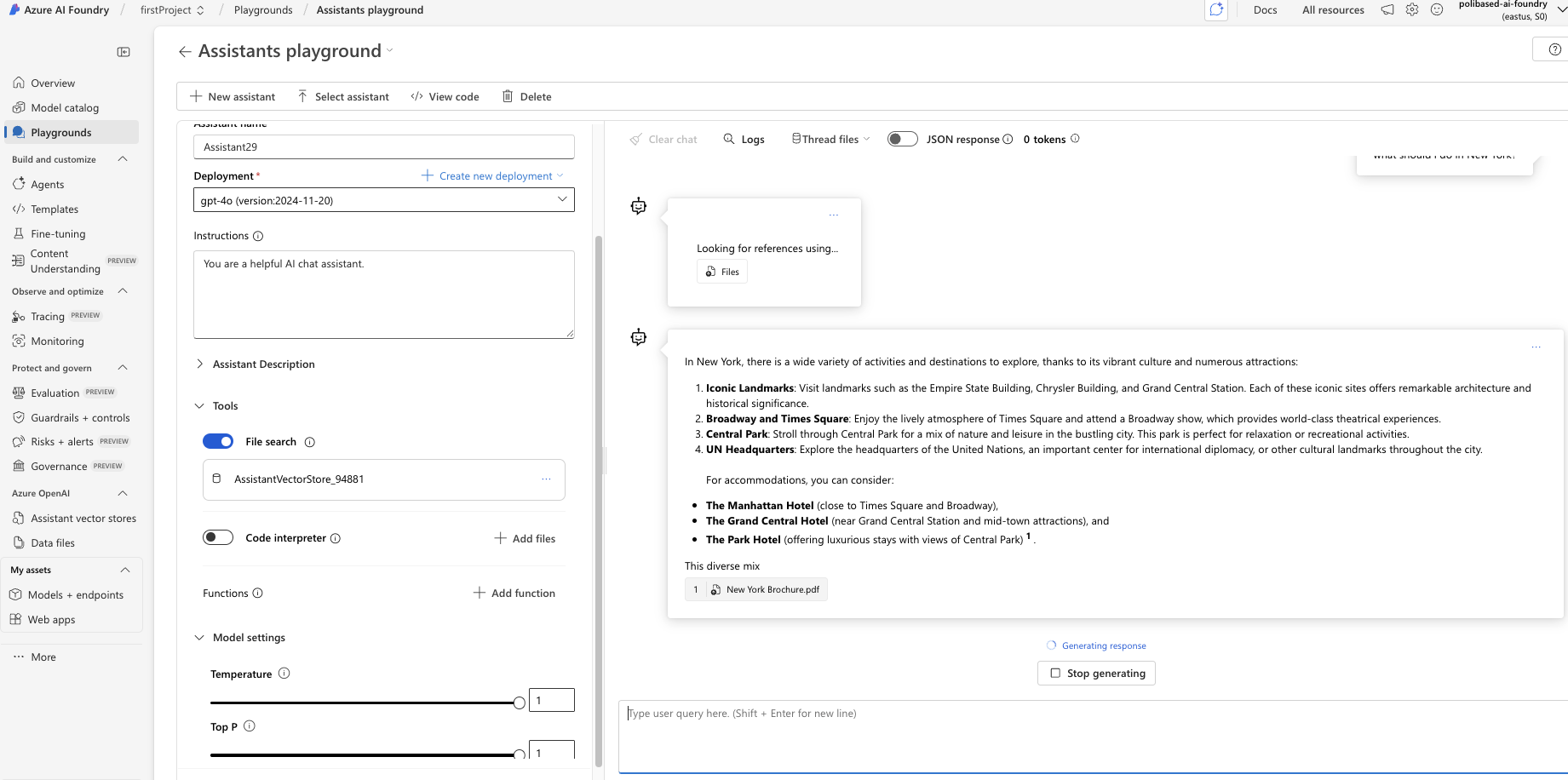
Task: Open Agents in sidebar
Action: pyautogui.click(x=48, y=184)
